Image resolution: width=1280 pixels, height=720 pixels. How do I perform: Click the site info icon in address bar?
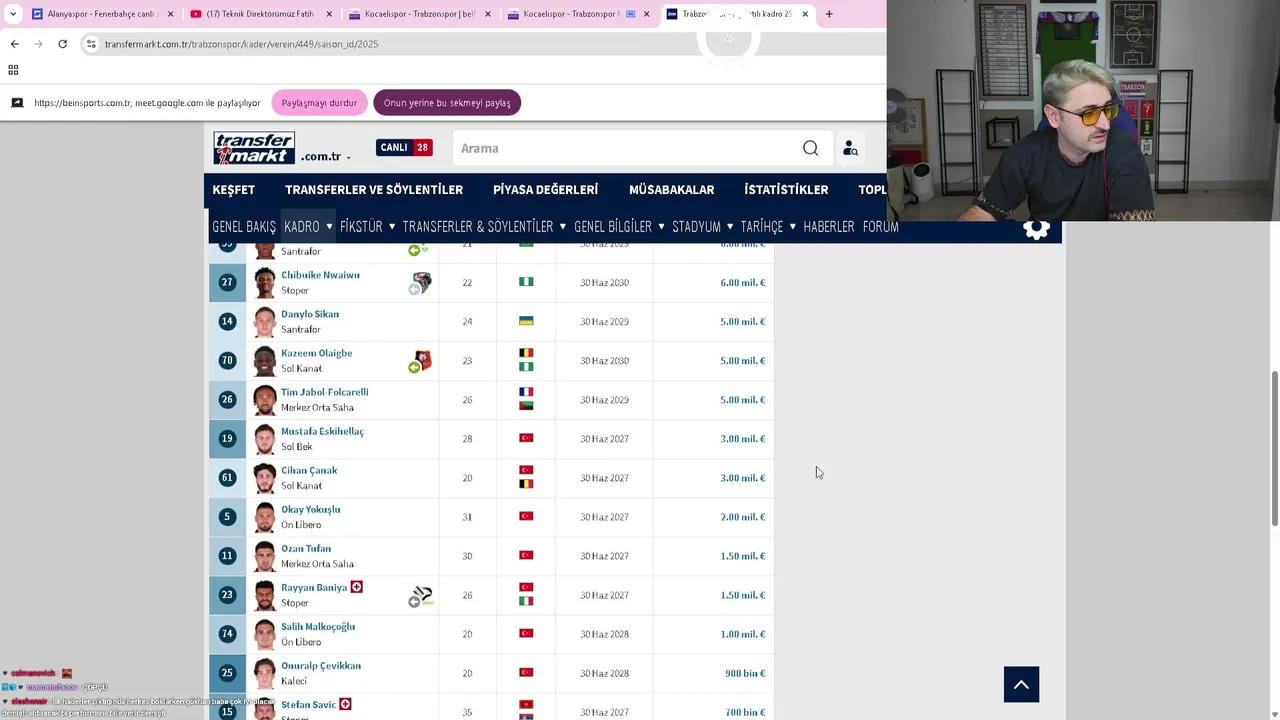[x=91, y=44]
